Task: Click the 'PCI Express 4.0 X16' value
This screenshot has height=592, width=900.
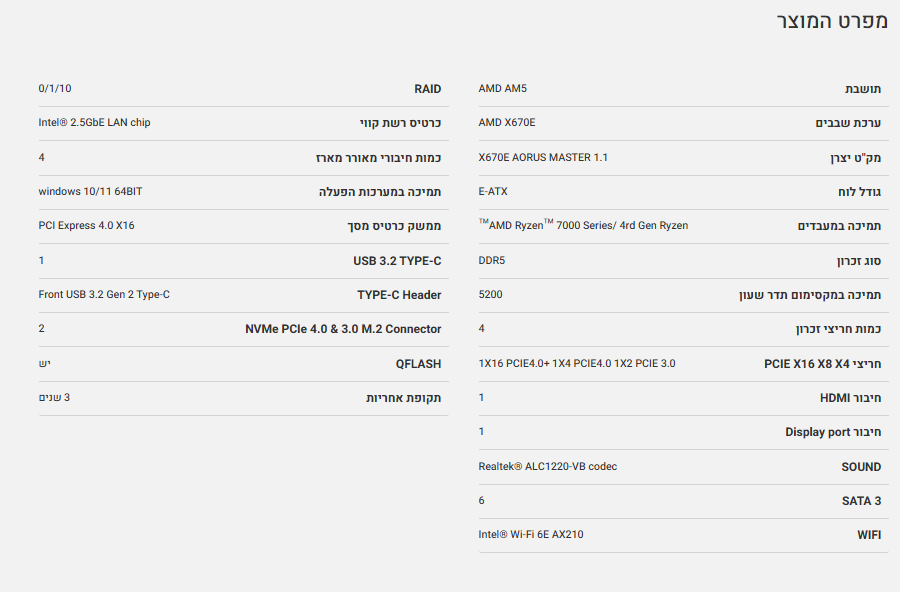Action: pos(86,226)
